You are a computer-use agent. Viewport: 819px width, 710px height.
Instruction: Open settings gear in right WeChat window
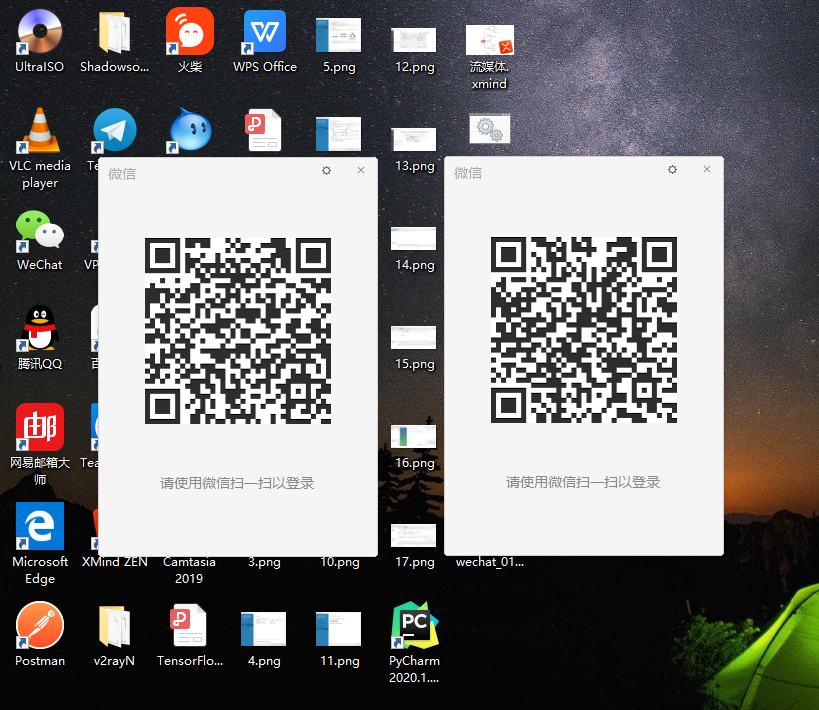coord(672,169)
